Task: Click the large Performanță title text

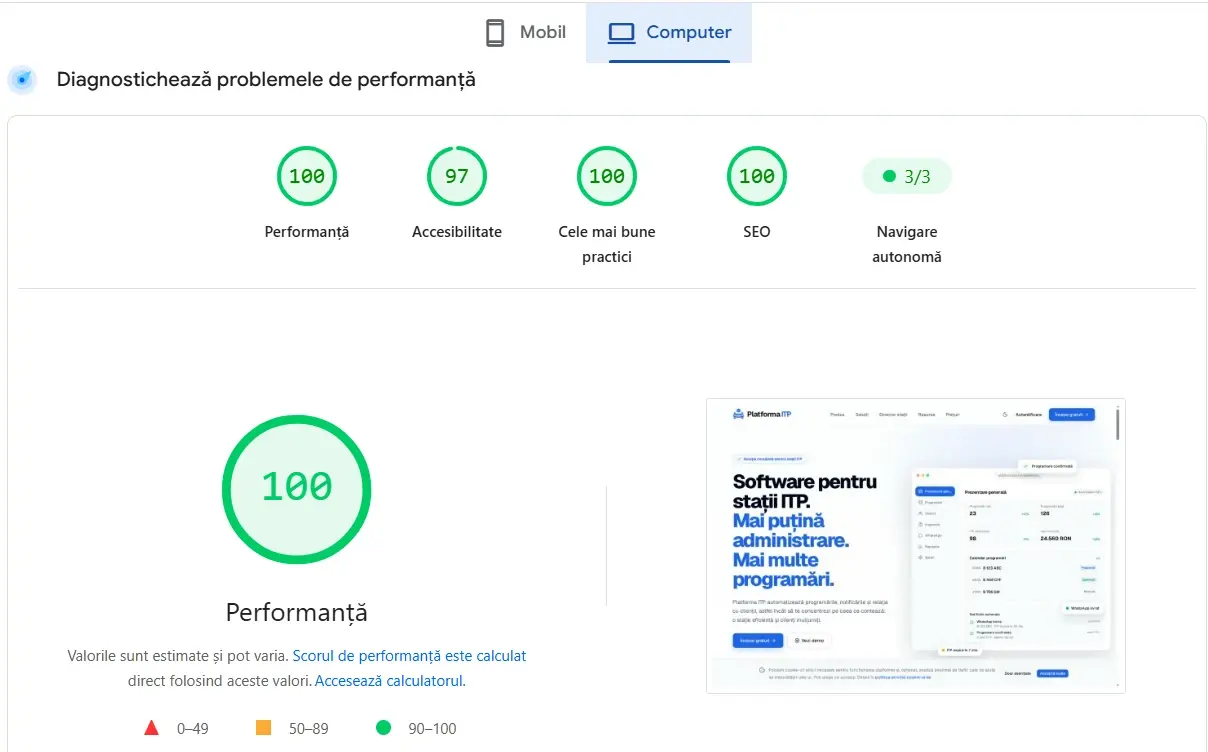Action: [297, 612]
